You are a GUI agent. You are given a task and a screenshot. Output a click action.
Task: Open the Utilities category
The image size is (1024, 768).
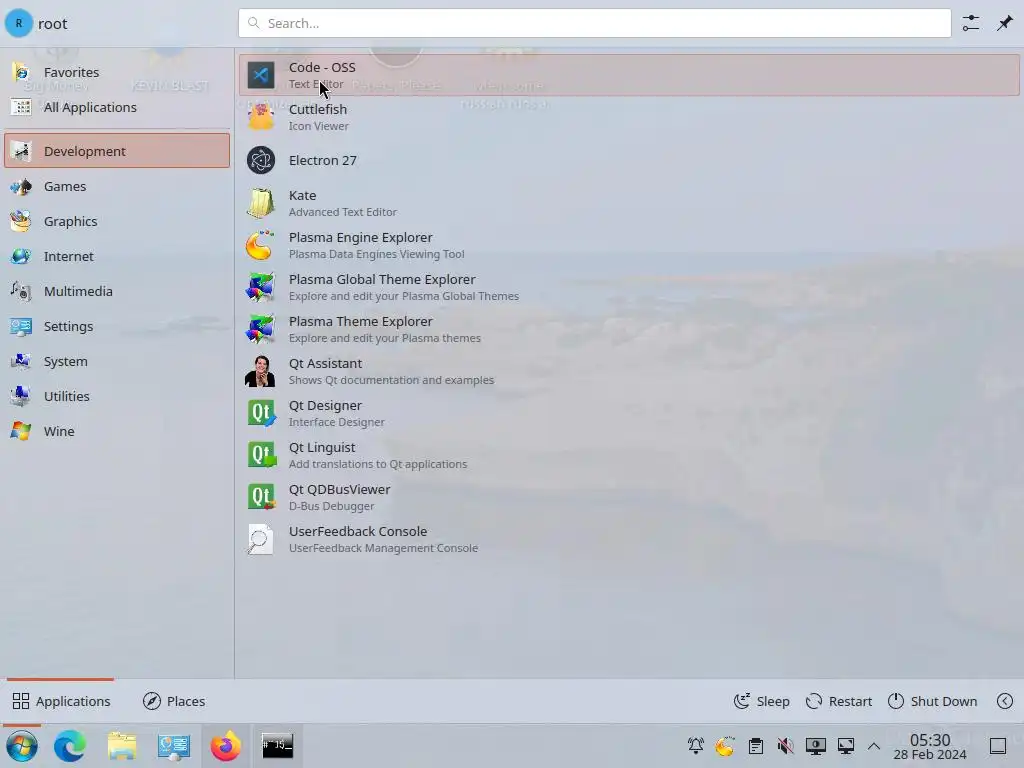117,396
